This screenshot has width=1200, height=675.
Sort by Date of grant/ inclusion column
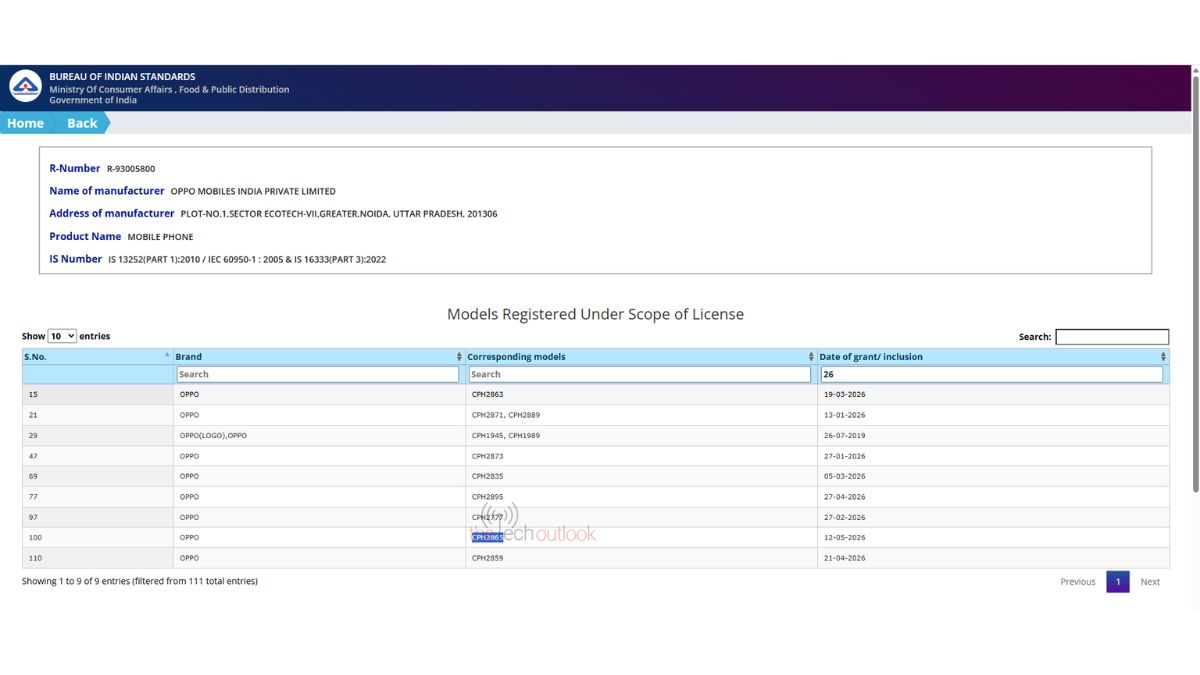(993, 356)
